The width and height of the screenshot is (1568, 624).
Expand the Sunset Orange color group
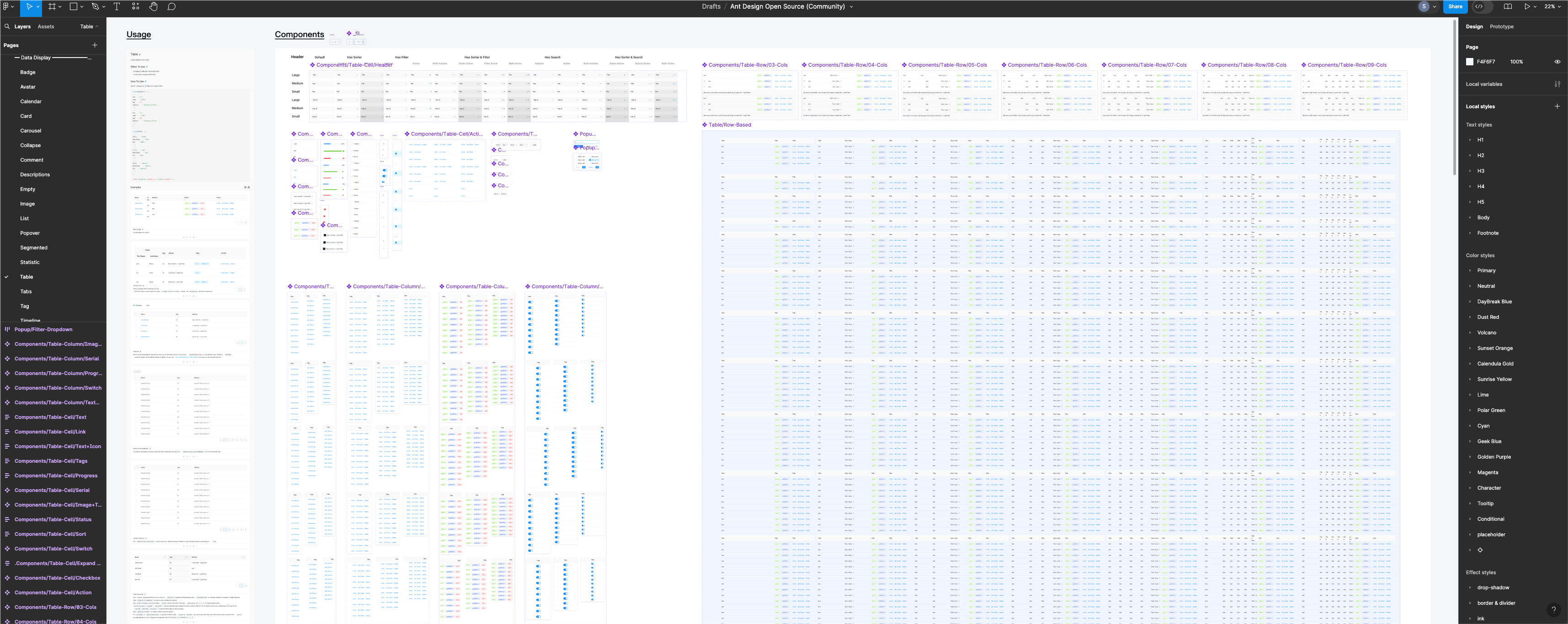pos(1470,349)
